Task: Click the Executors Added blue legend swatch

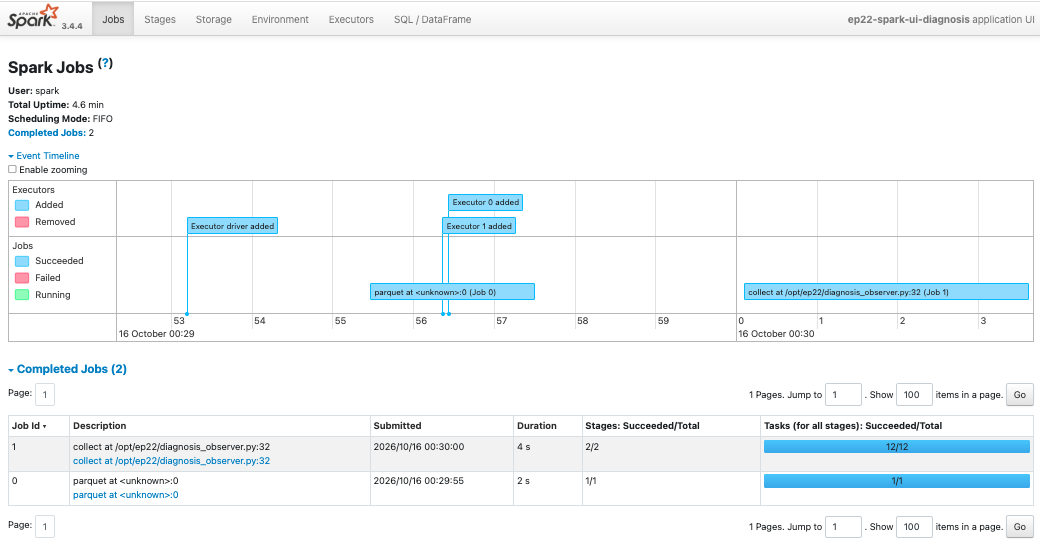Action: click(x=22, y=205)
